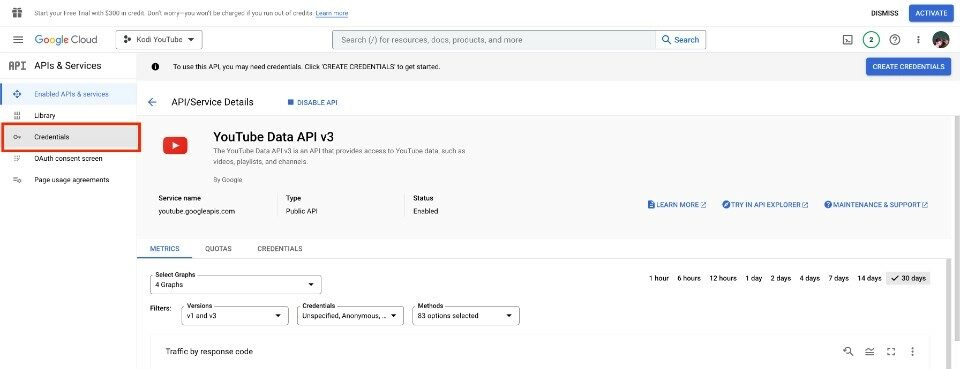Expand the Credentials filter dropdown
The image size is (960, 369).
click(351, 316)
